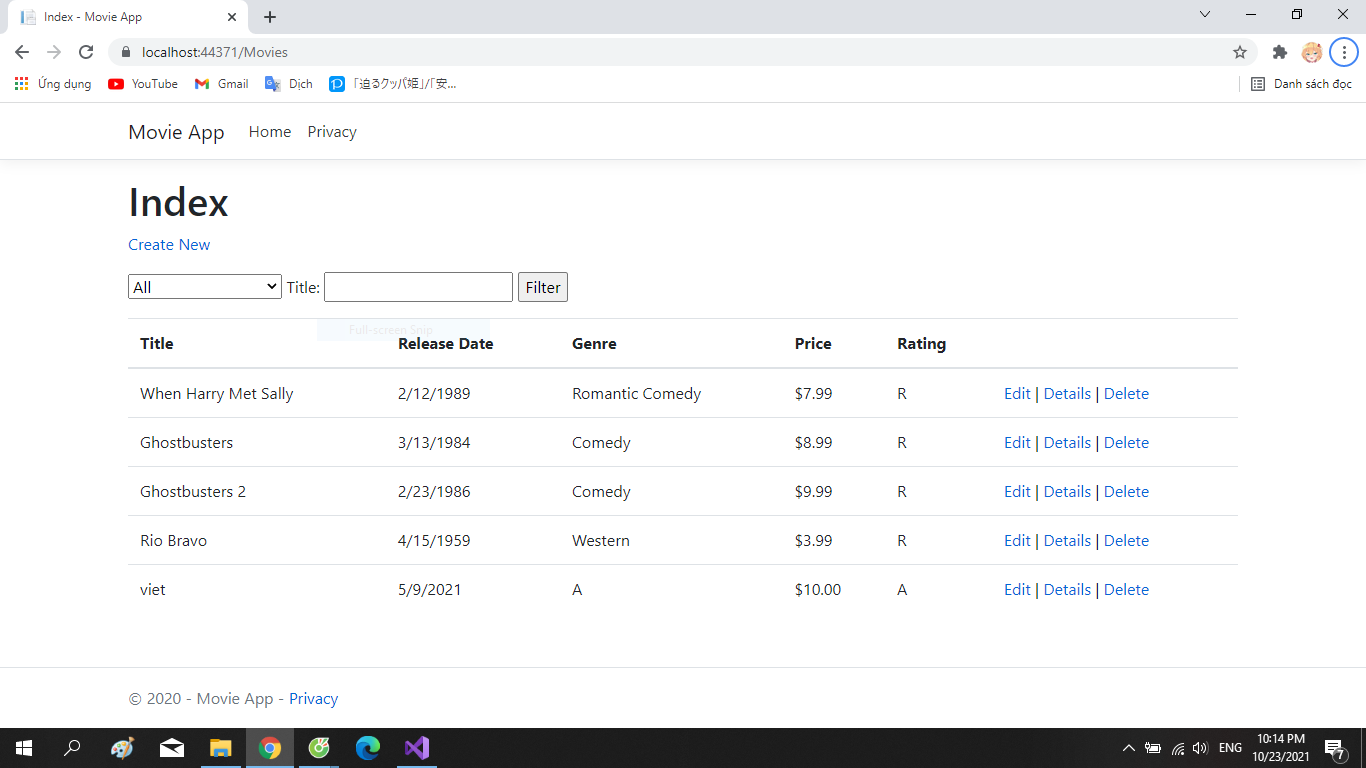View site information via the lock icon
This screenshot has height=768, width=1366.
pos(126,52)
